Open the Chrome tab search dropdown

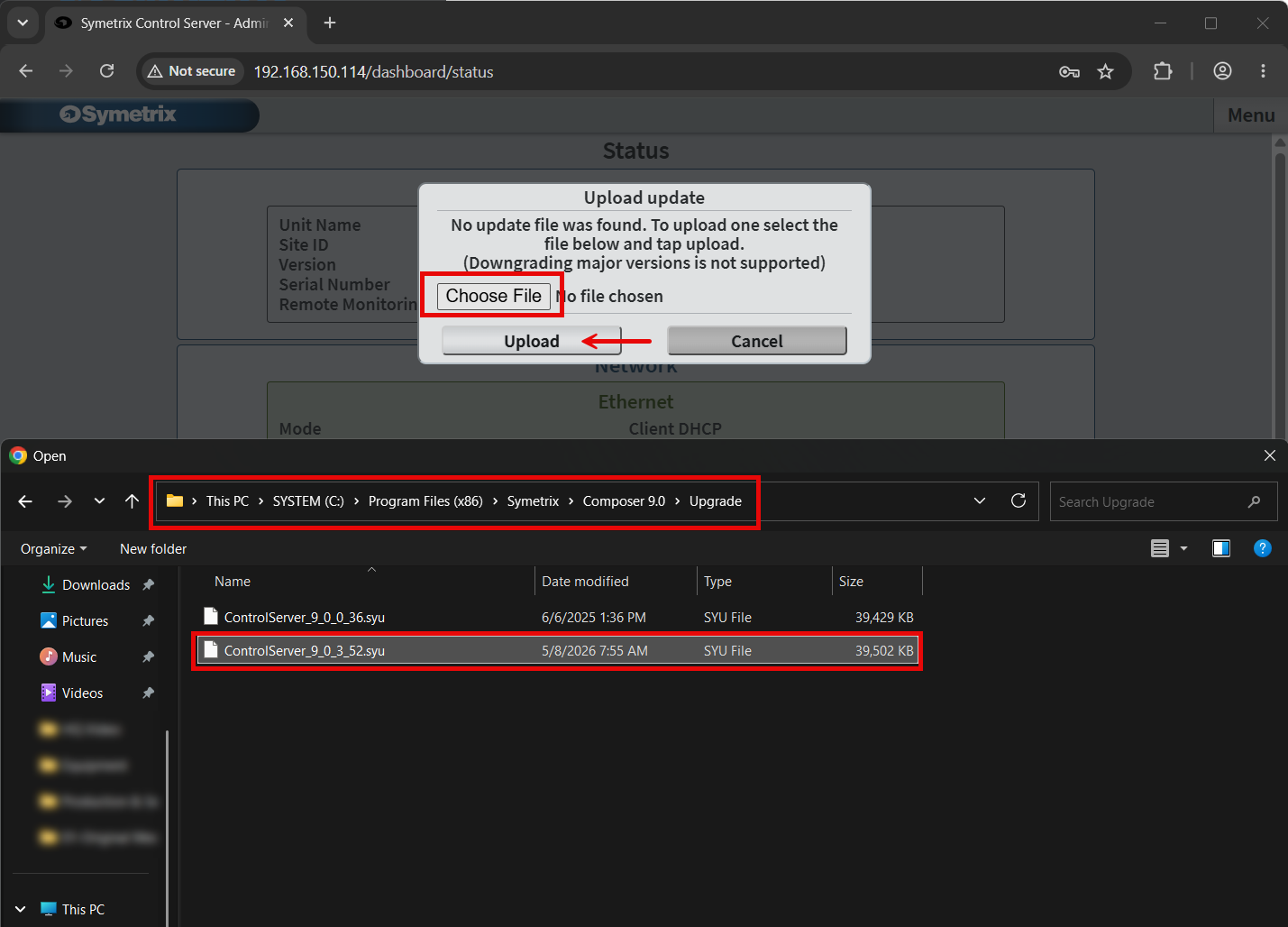(x=23, y=23)
